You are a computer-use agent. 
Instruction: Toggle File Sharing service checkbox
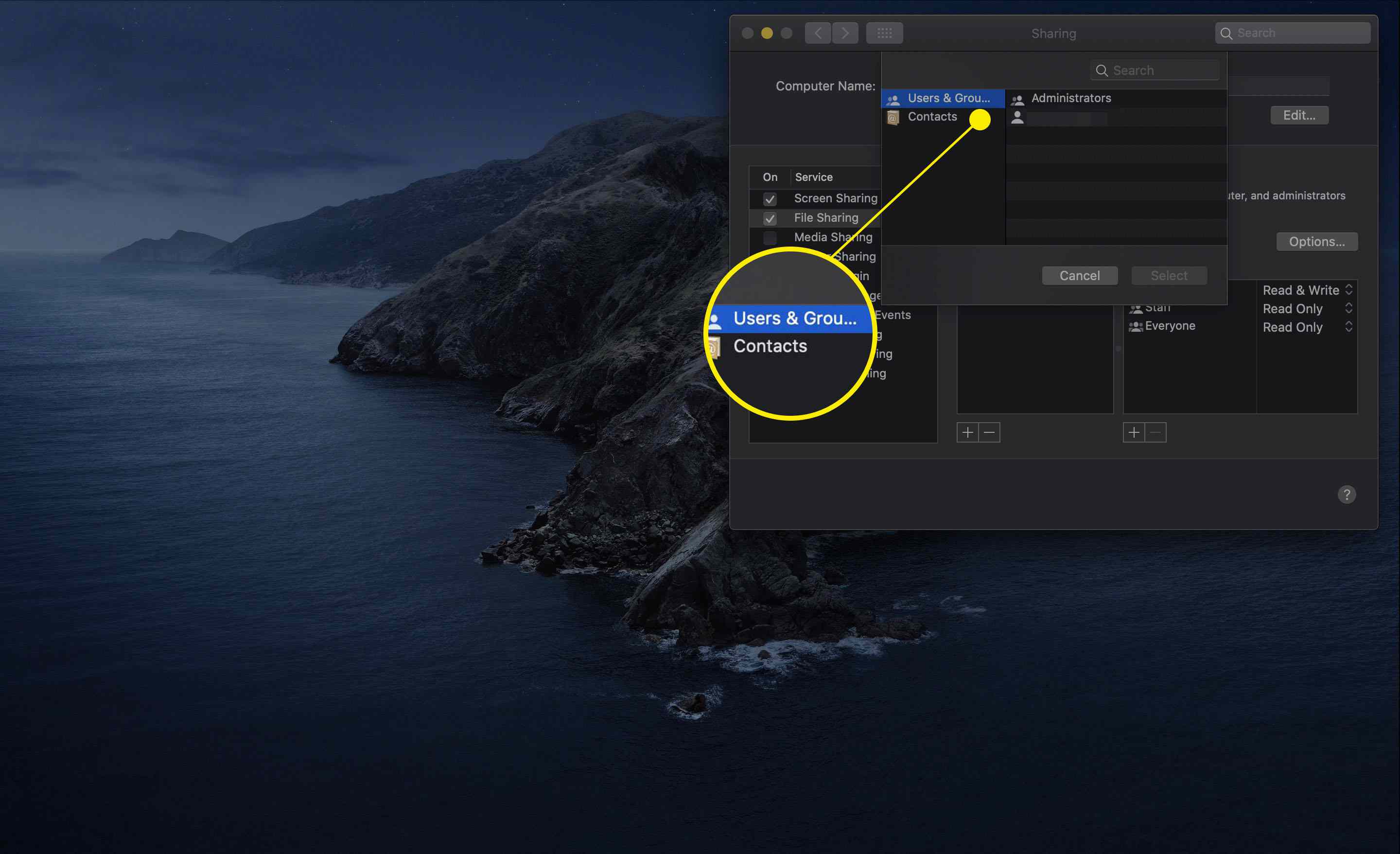pos(769,217)
